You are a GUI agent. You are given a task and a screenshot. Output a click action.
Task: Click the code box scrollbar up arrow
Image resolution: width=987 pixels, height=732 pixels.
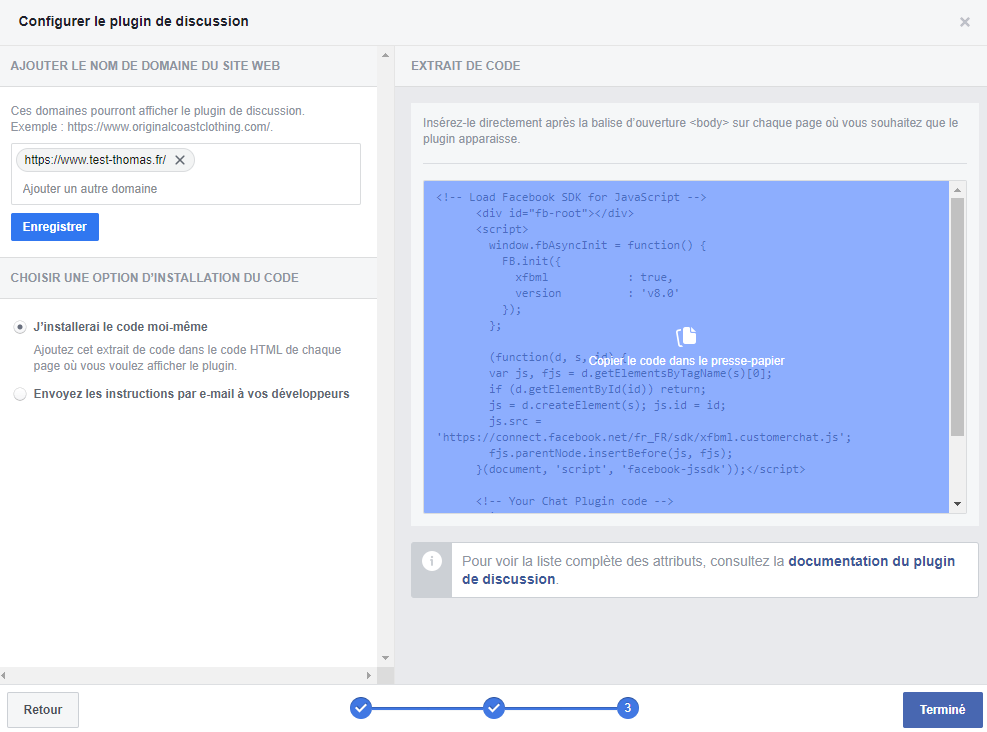pyautogui.click(x=957, y=189)
